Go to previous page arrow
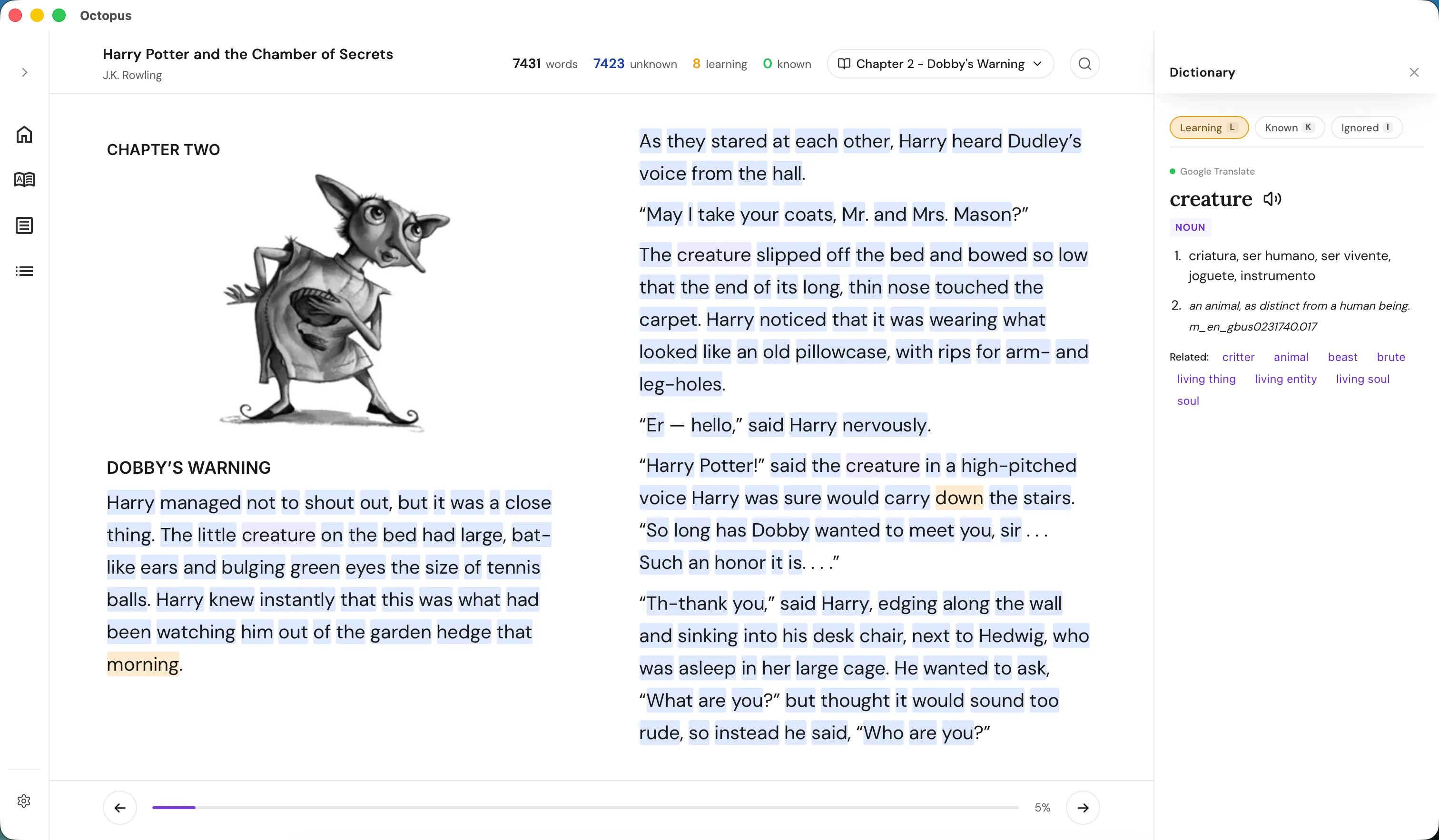The height and width of the screenshot is (840, 1439). (x=120, y=808)
